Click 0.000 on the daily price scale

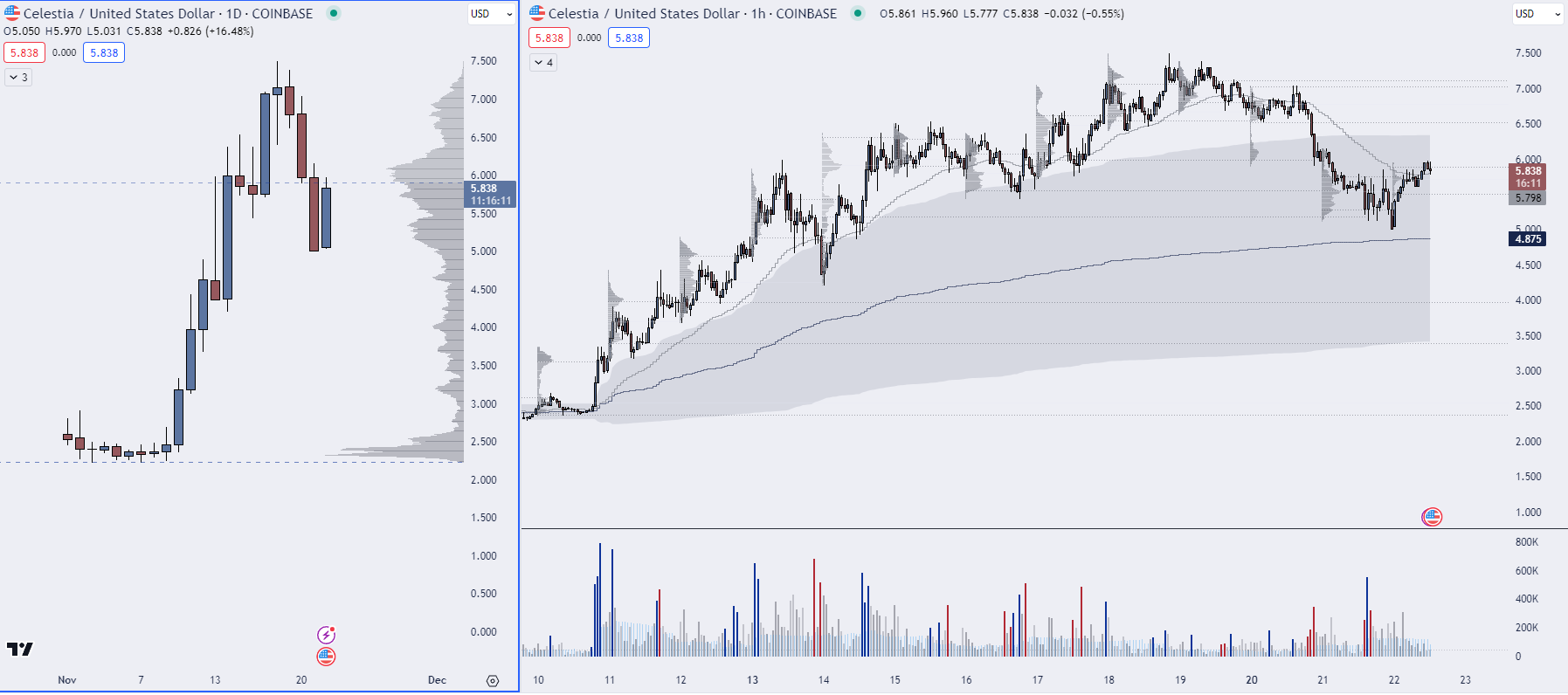pos(483,631)
